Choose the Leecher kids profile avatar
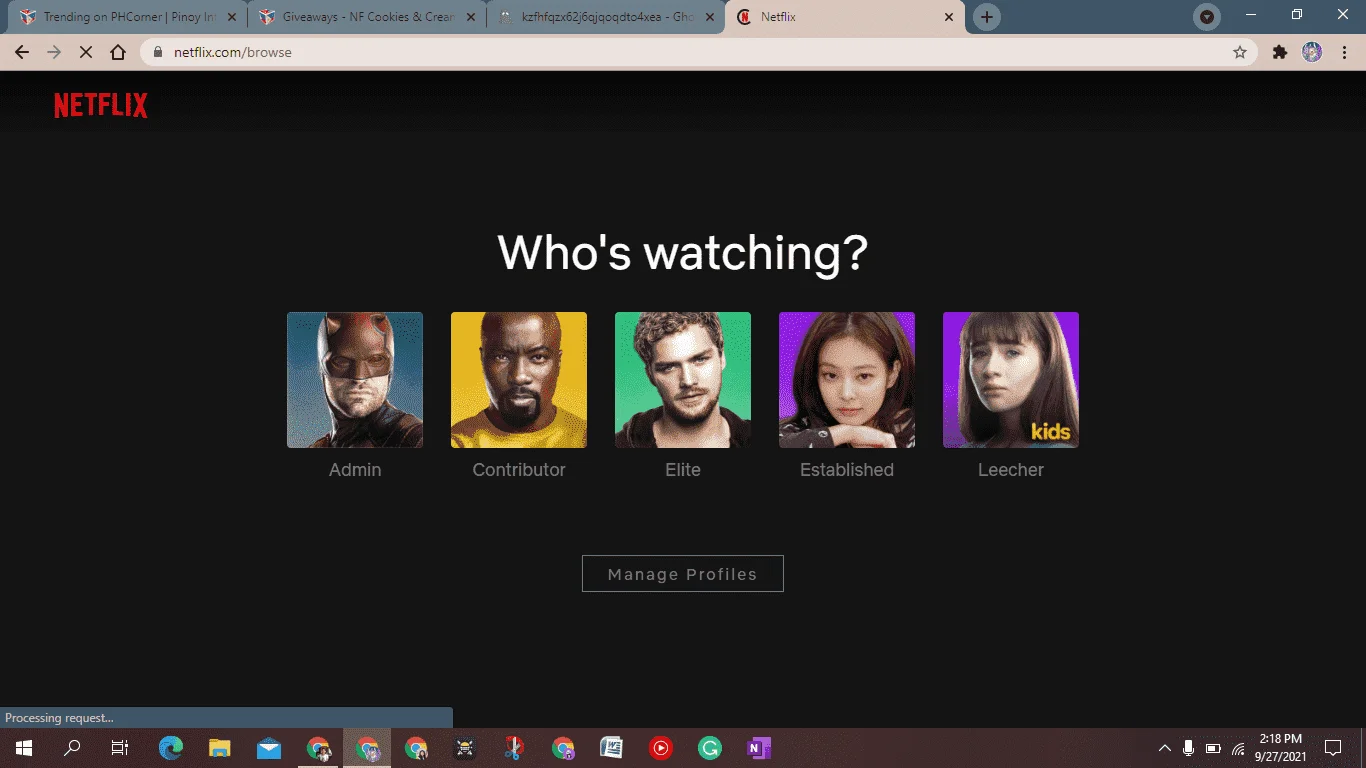This screenshot has height=768, width=1366. (x=1011, y=380)
